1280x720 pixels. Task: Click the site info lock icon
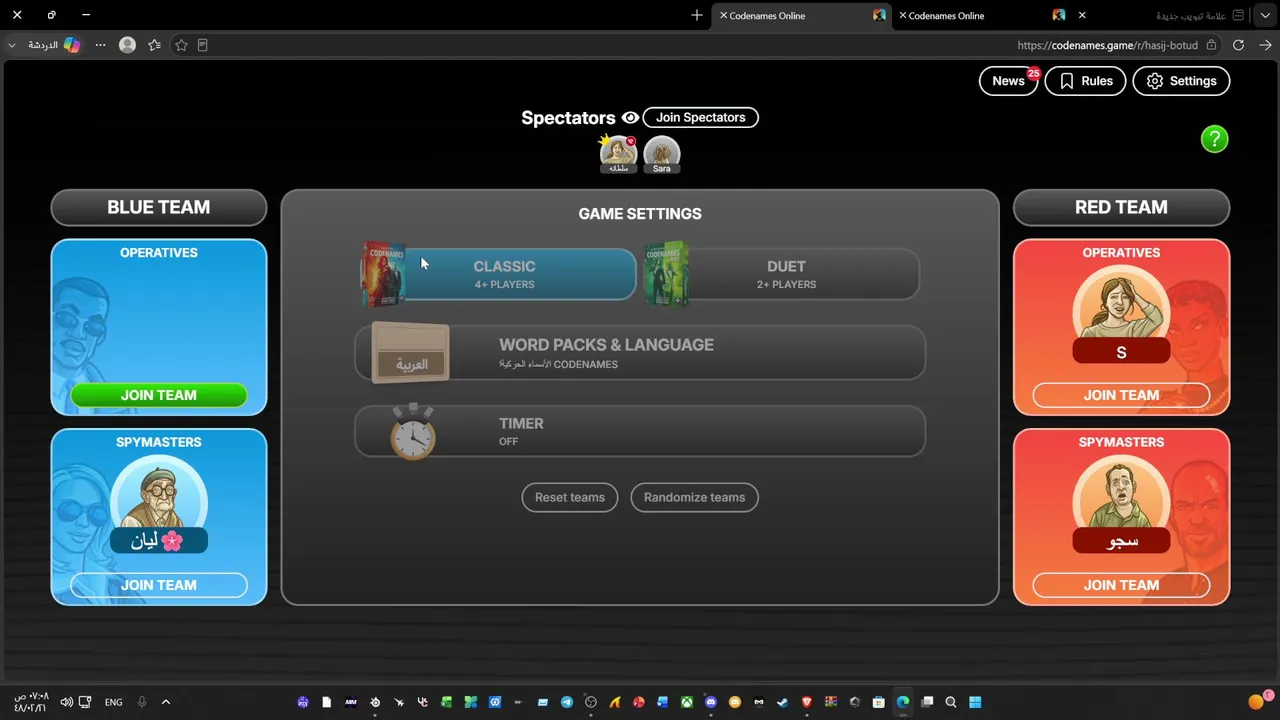click(x=1211, y=45)
